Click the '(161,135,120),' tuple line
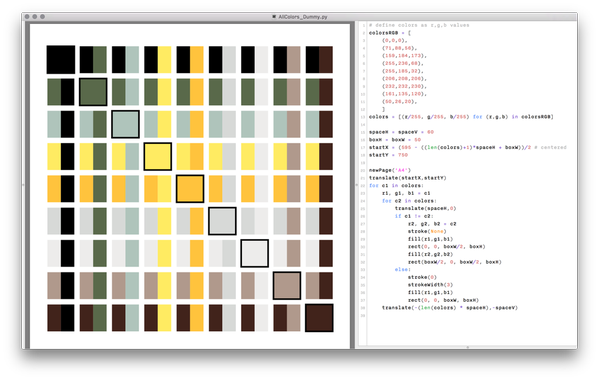Screen dimensions: 599x380 tap(404, 94)
